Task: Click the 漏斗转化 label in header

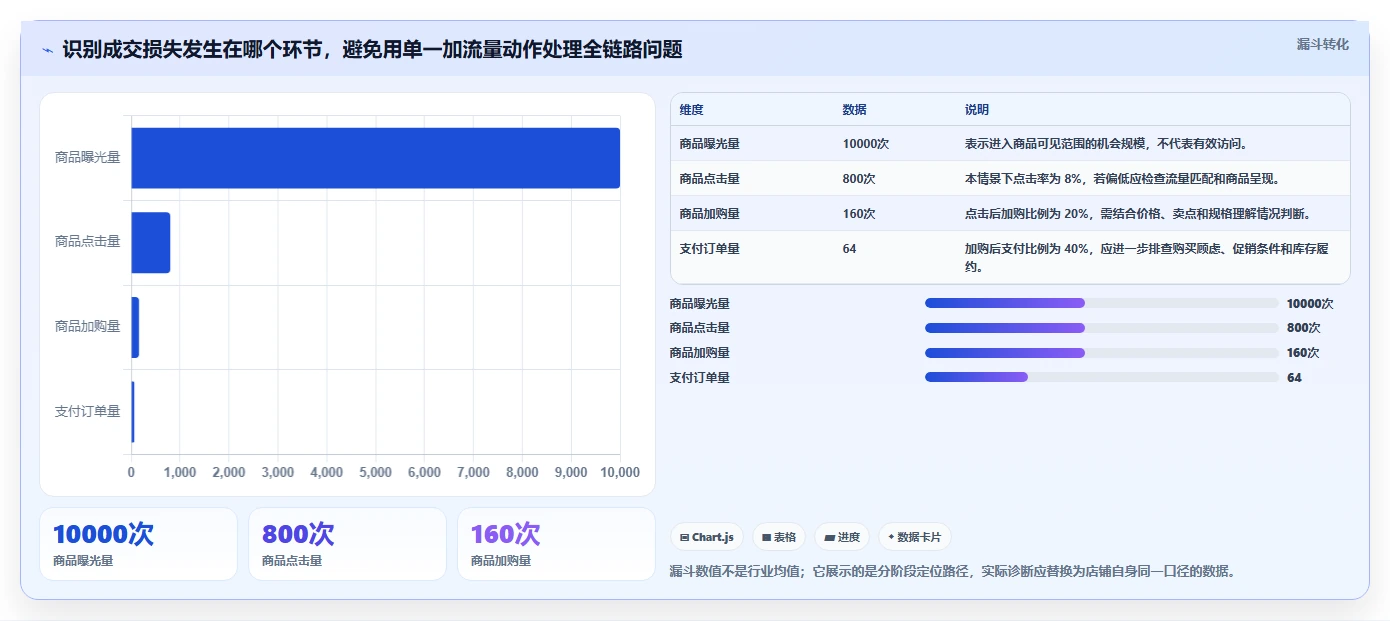Action: pyautogui.click(x=1322, y=44)
